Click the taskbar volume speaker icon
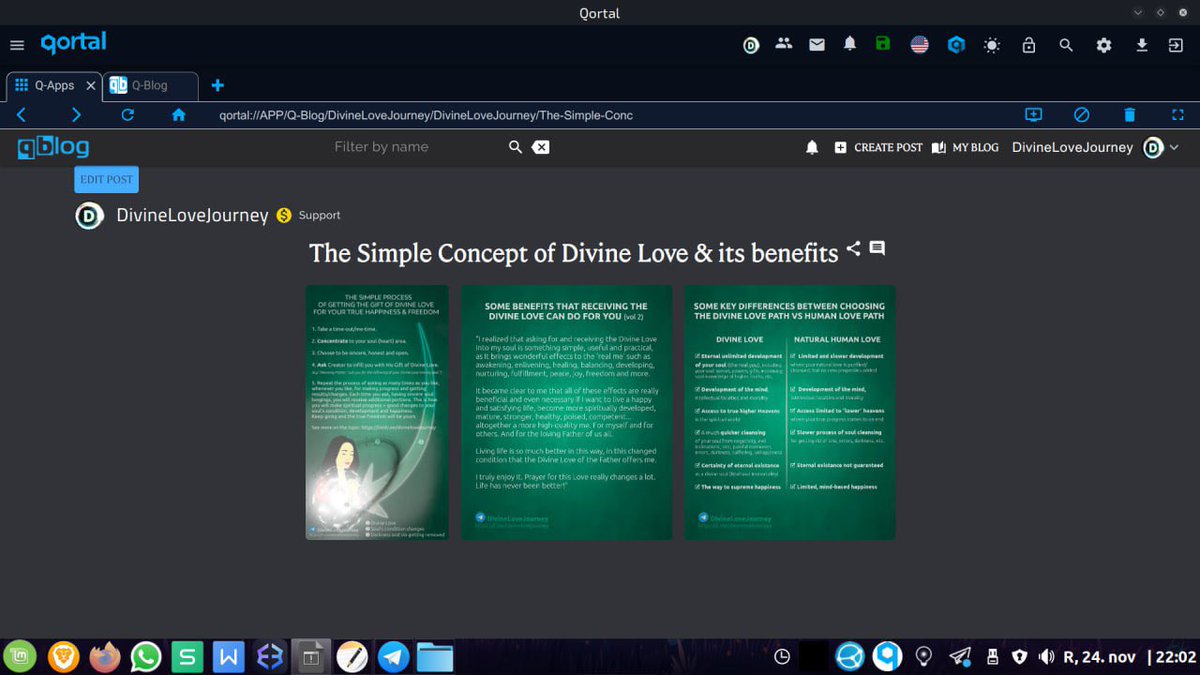This screenshot has height=675, width=1200. pyautogui.click(x=1046, y=656)
